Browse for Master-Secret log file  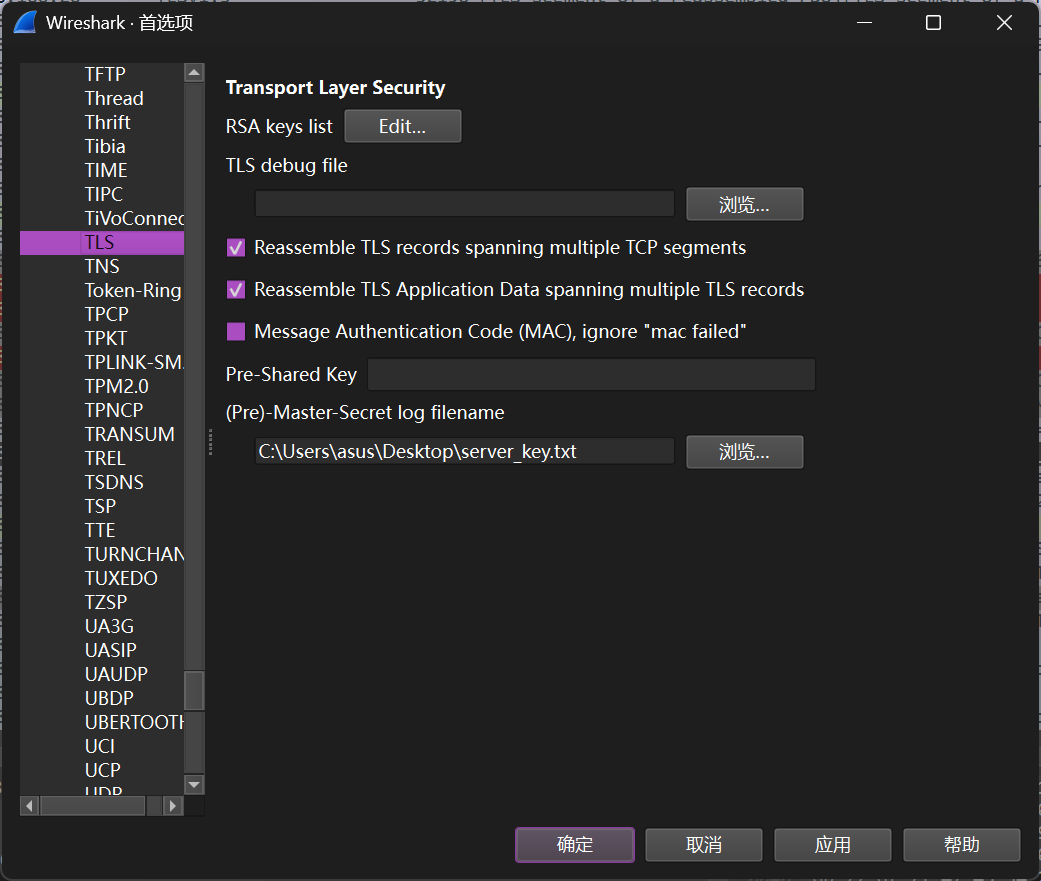point(744,452)
